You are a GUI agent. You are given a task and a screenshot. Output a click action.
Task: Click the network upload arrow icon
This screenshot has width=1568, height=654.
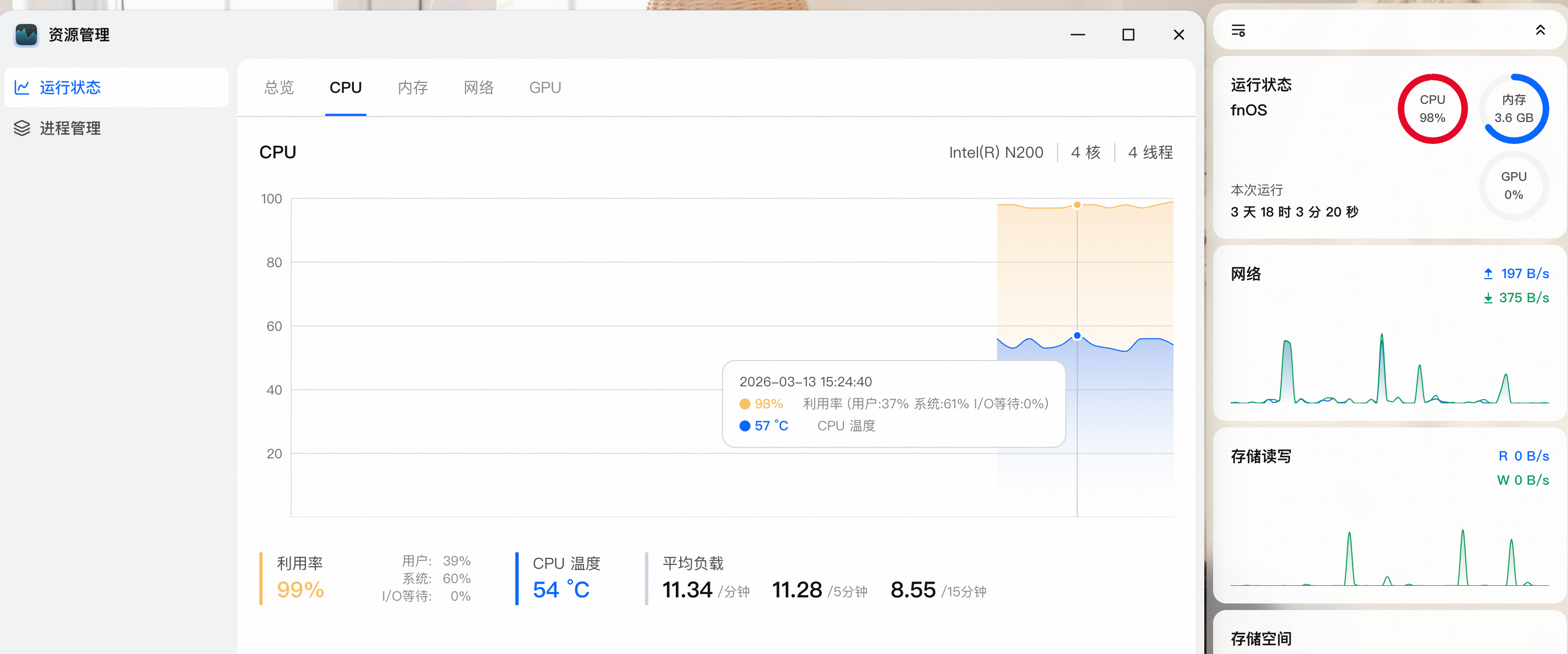(x=1488, y=273)
